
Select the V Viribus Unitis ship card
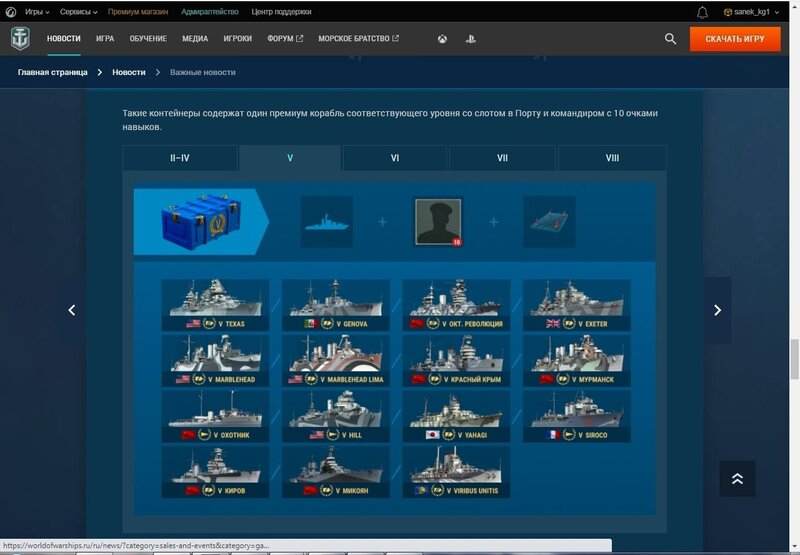click(456, 471)
